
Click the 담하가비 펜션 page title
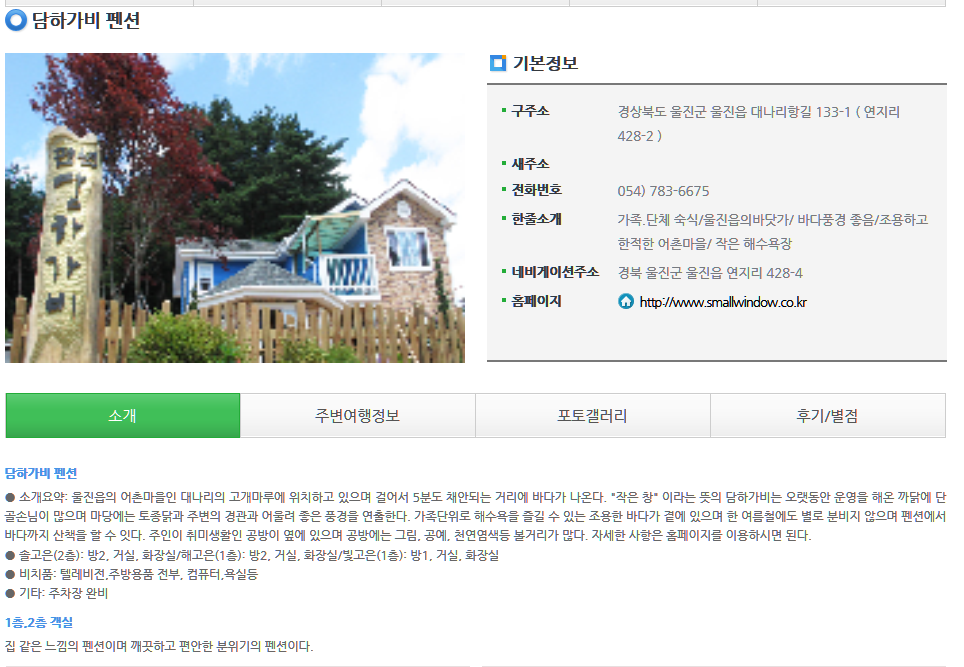click(86, 20)
